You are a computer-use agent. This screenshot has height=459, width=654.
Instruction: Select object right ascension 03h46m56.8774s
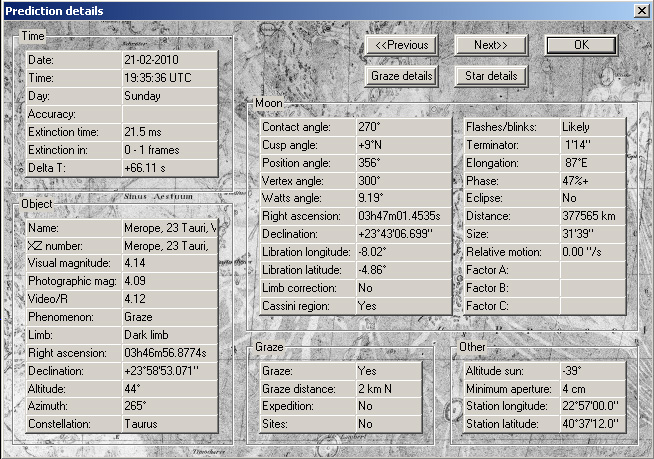[x=170, y=353]
